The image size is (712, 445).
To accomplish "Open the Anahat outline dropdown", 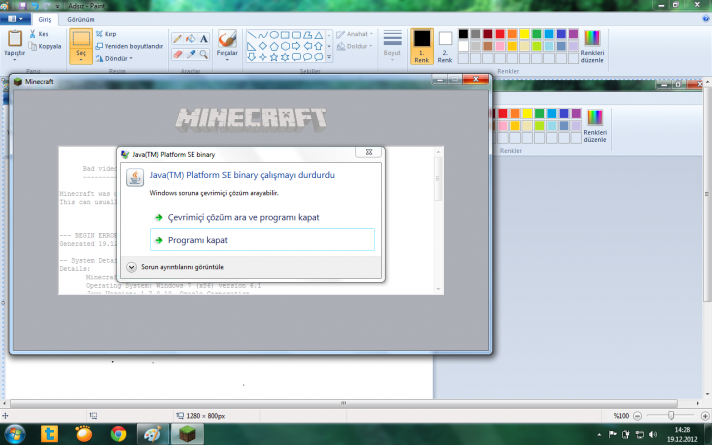I will pos(355,34).
